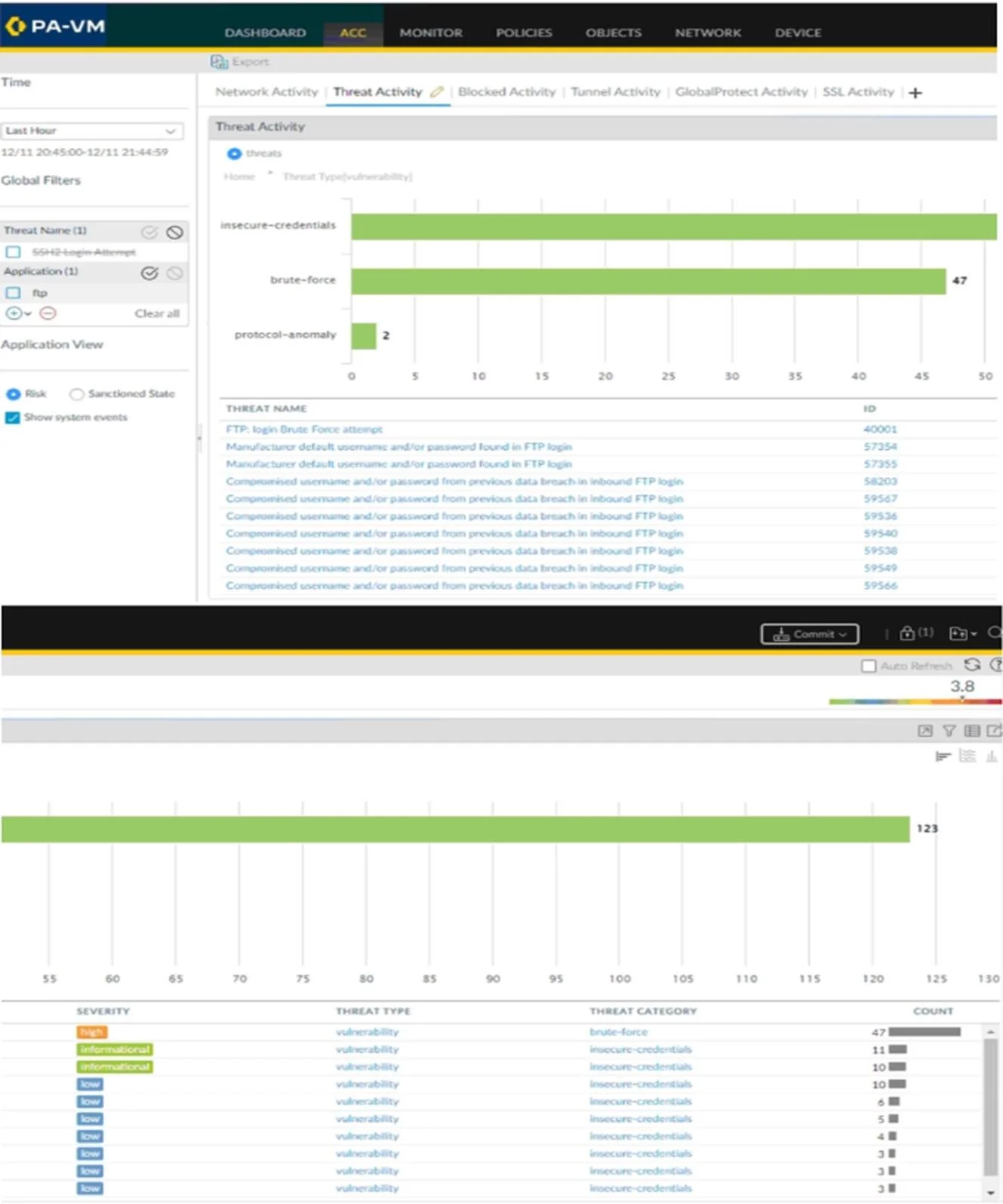Click the apply checkmark icon beside Application filter
This screenshot has height=1204, width=1003.
pos(149,273)
